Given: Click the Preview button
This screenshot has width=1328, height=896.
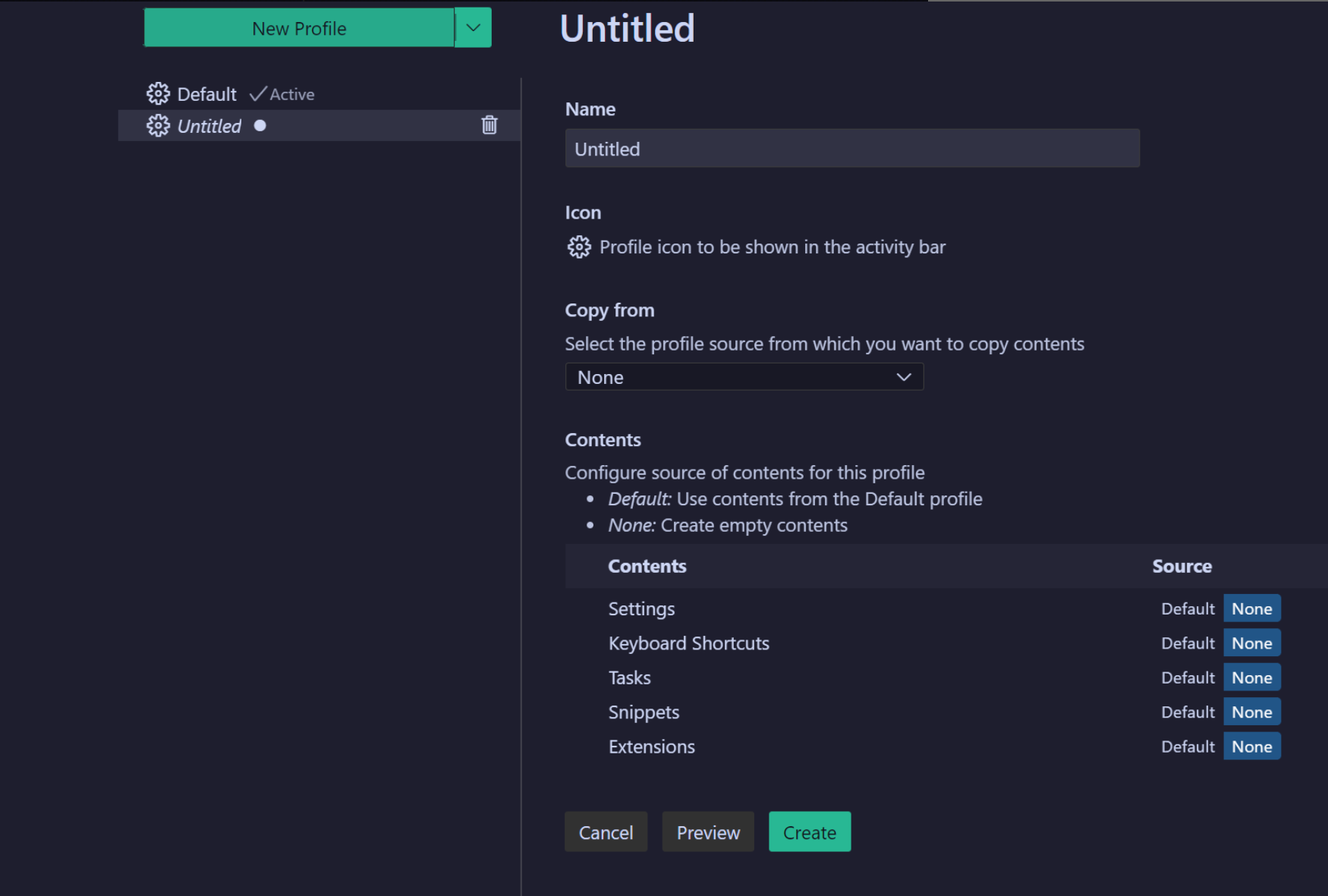Looking at the screenshot, I should (708, 832).
